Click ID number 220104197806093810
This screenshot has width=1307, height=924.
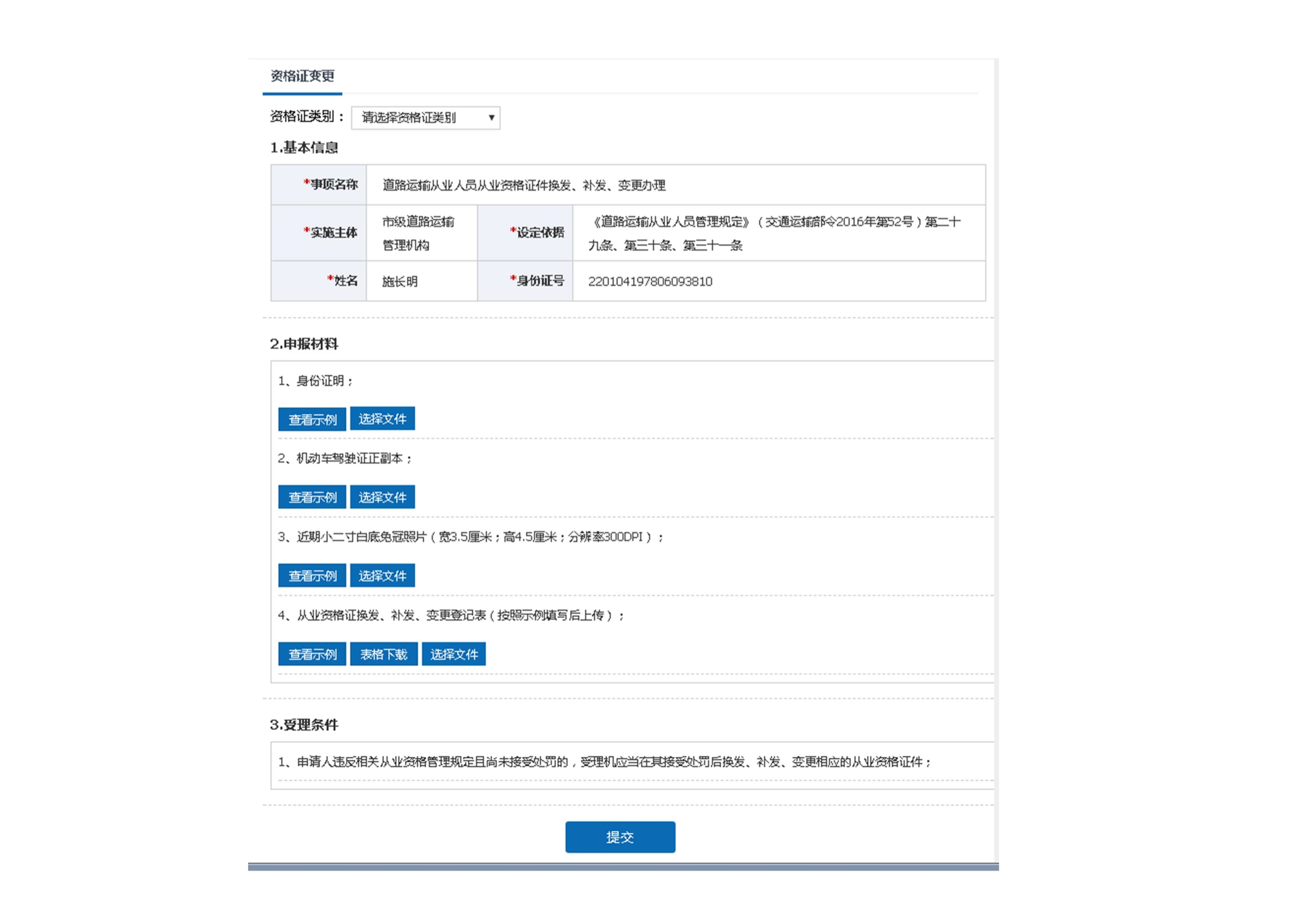coord(650,282)
